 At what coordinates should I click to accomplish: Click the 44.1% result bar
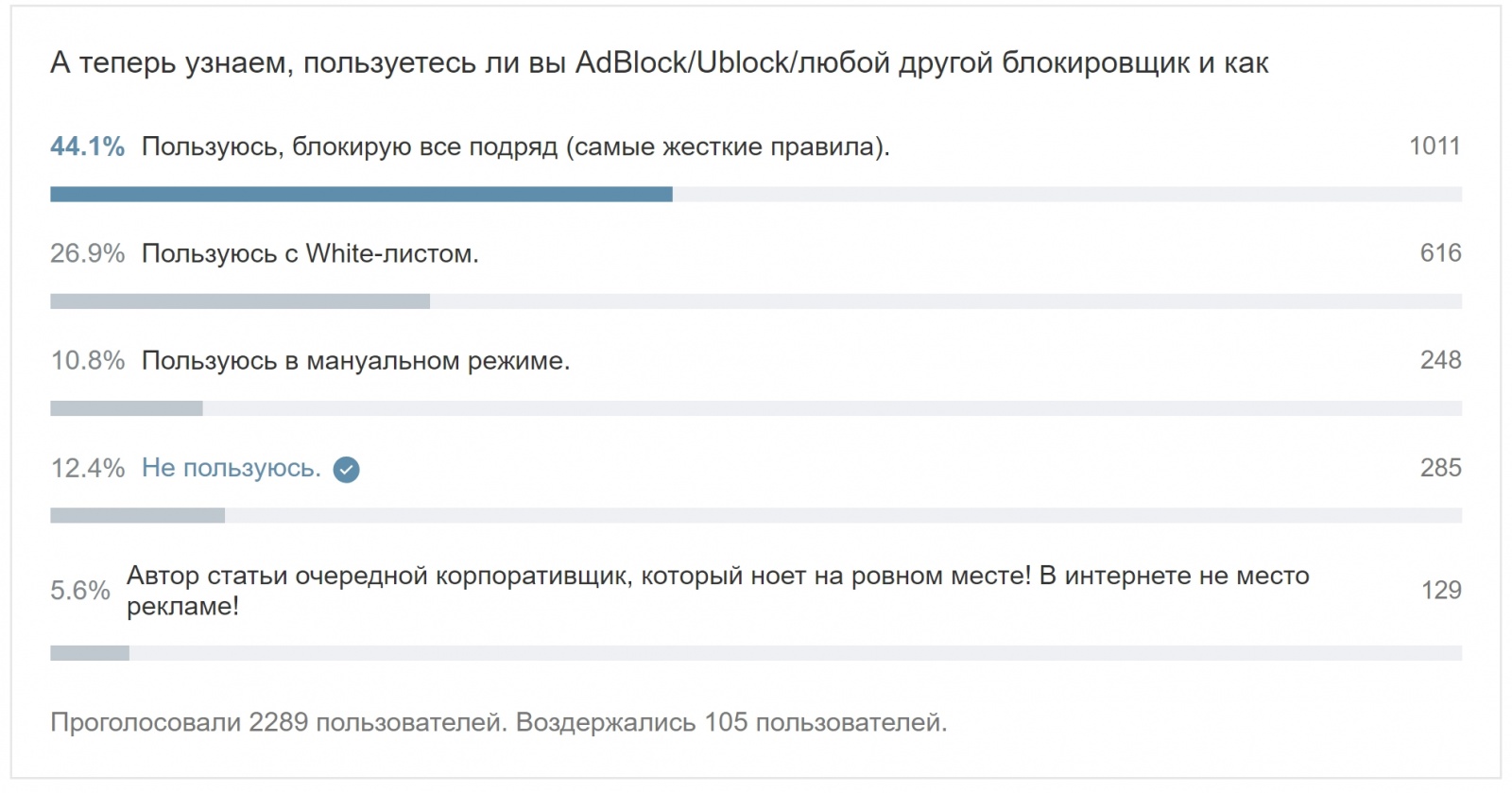(x=361, y=195)
